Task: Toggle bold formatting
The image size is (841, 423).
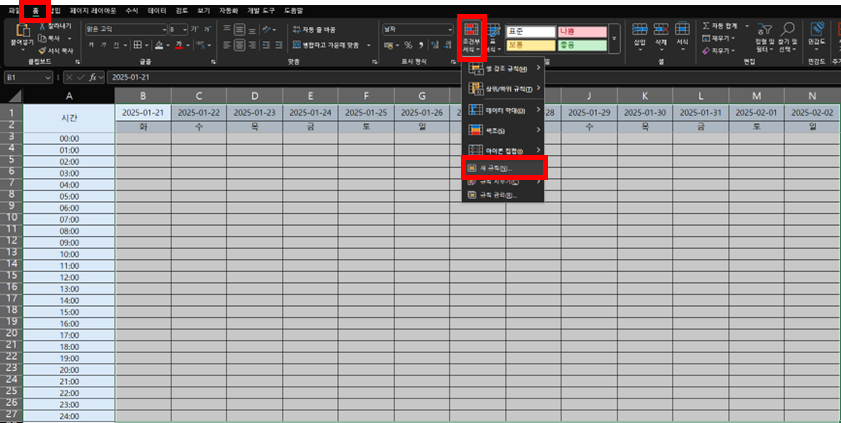Action: coord(91,45)
